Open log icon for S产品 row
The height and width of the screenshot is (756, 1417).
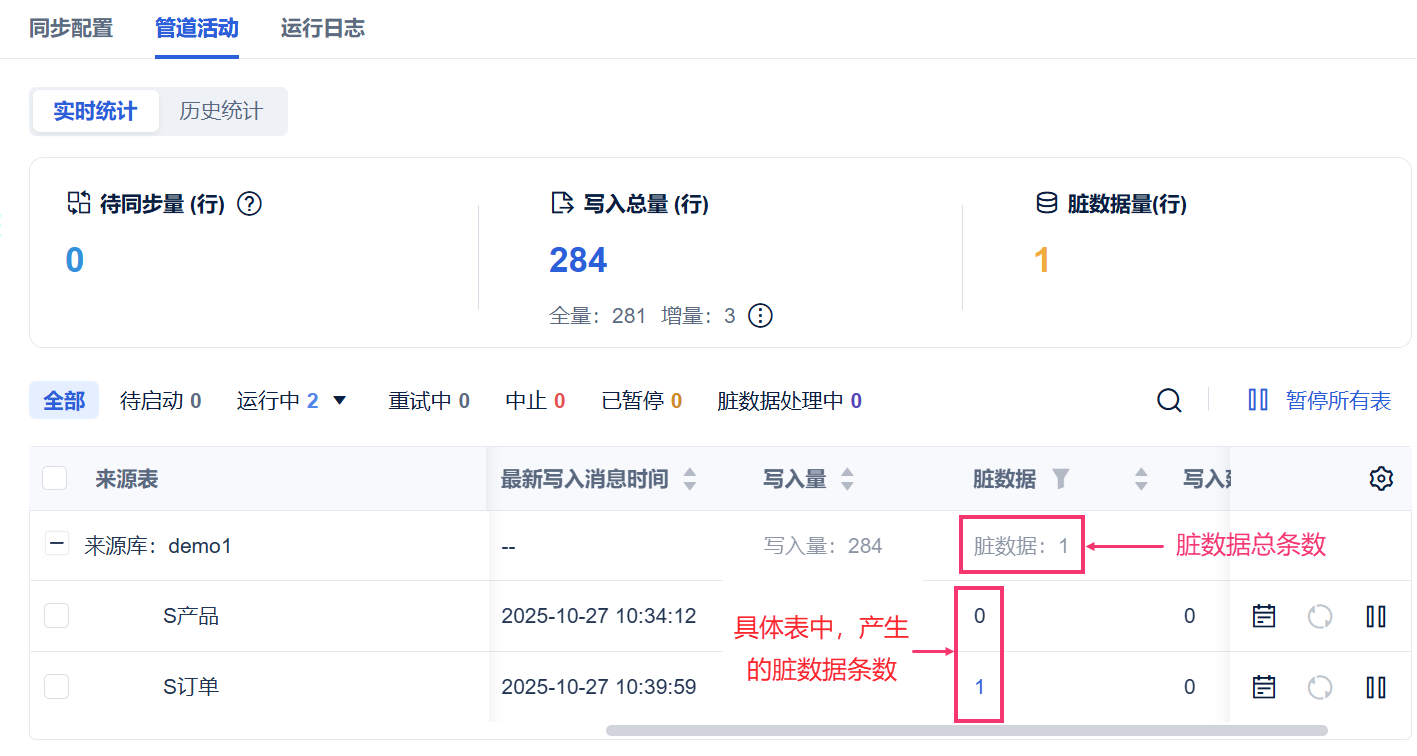1264,616
